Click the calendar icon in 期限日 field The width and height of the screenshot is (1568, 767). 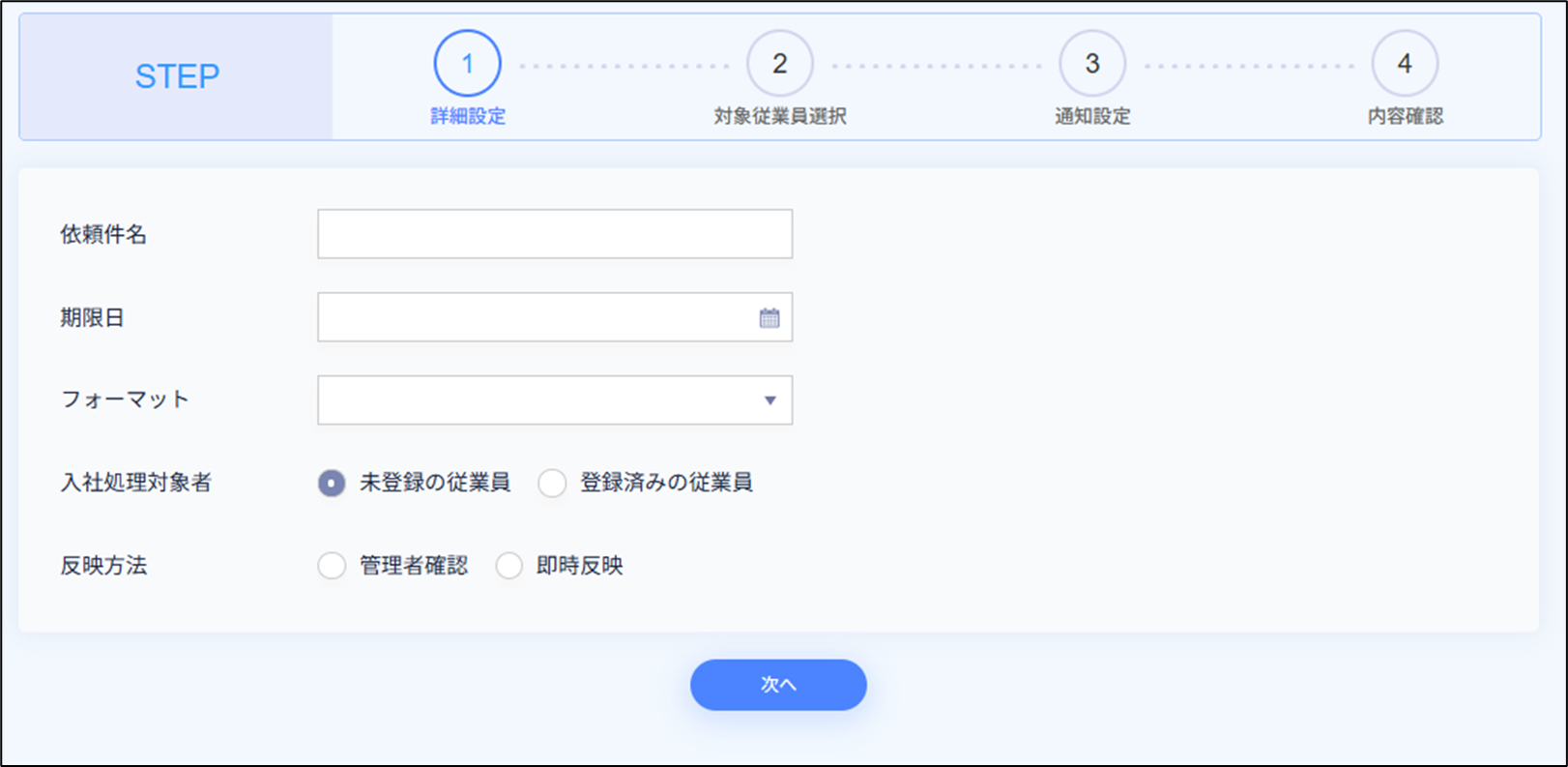click(769, 318)
